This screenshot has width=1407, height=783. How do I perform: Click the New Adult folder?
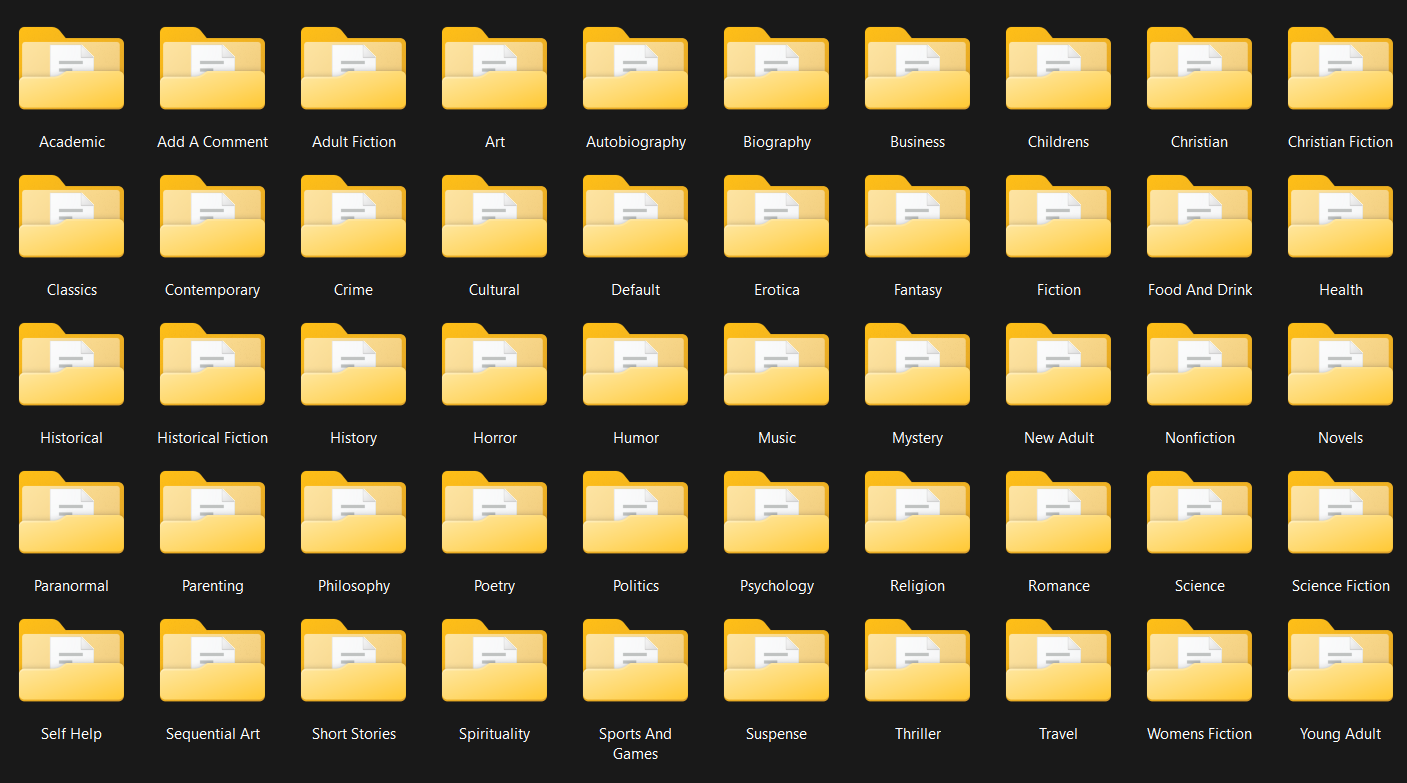coord(1058,366)
